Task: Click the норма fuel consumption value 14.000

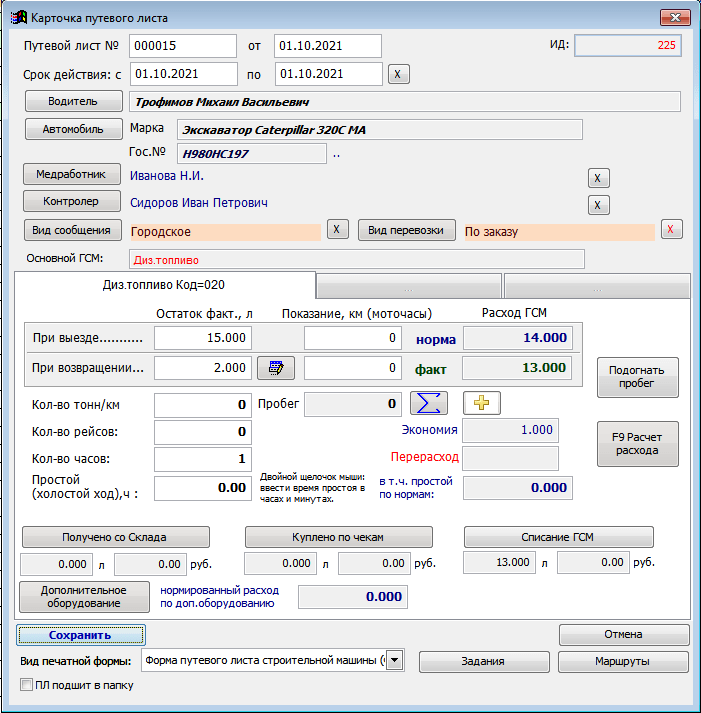Action: pos(518,338)
